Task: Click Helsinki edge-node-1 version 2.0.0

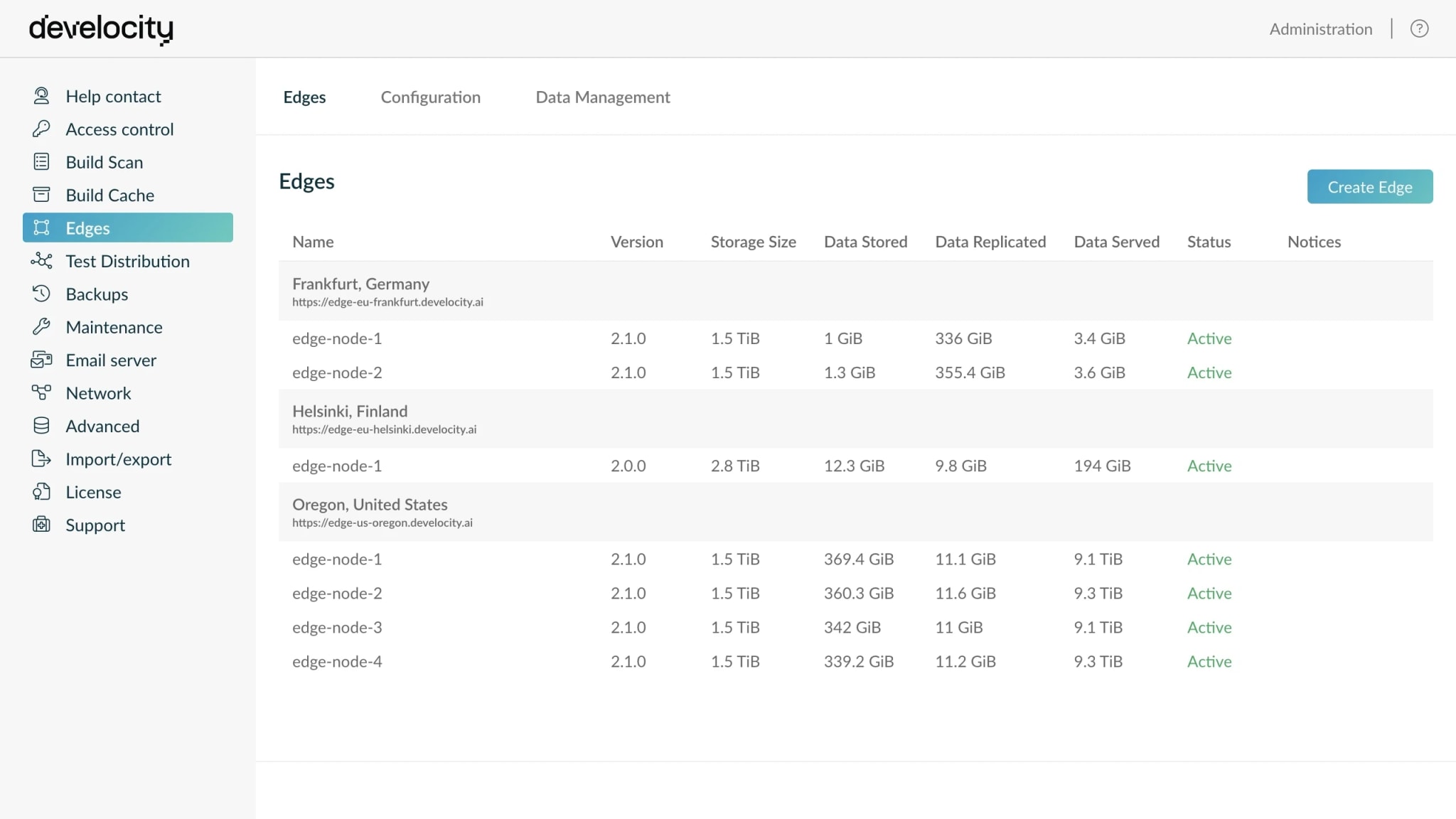Action: pos(337,466)
